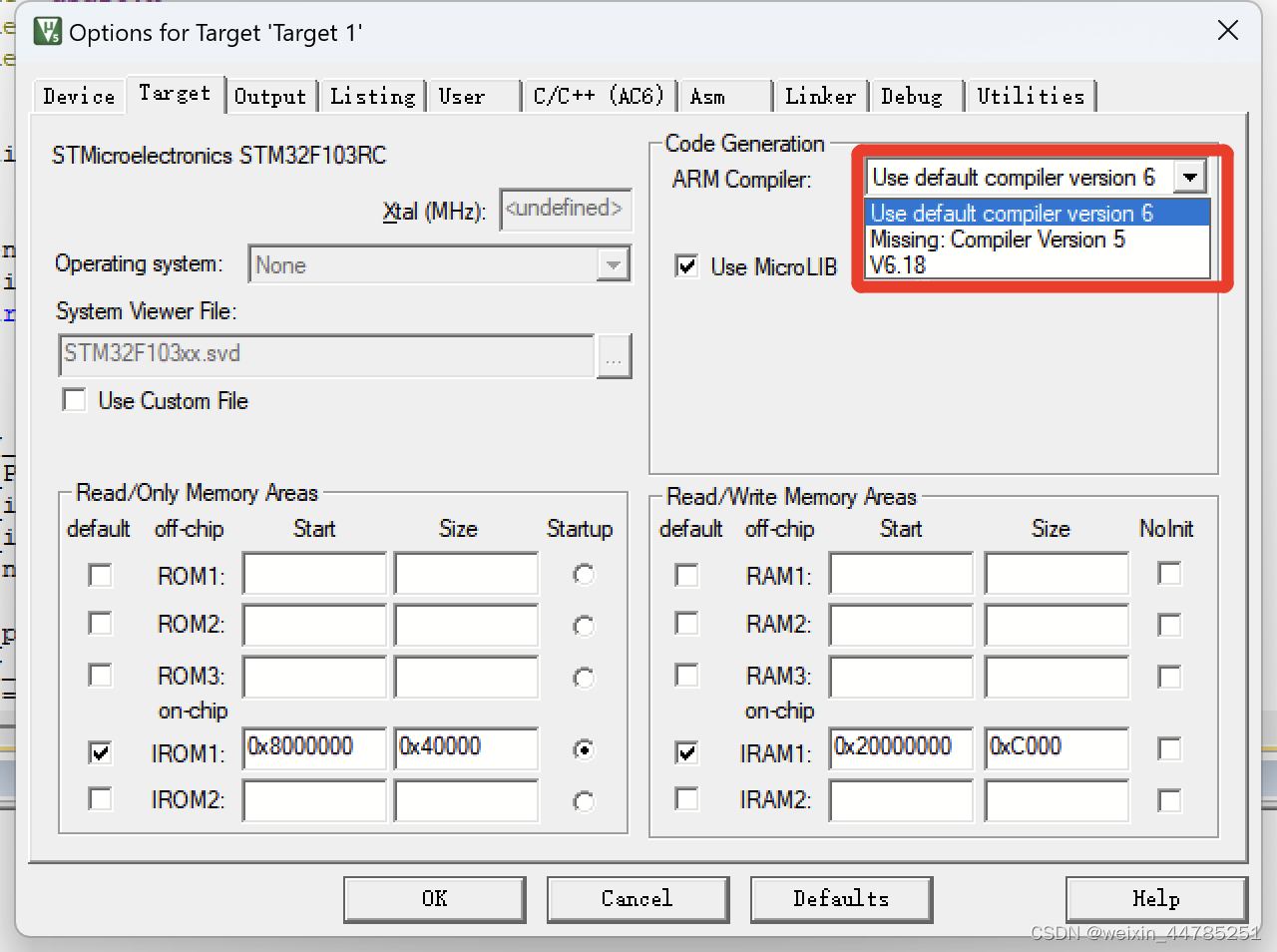The width and height of the screenshot is (1277, 952).
Task: Uncheck the IROM1 default checkbox
Action: tap(100, 751)
